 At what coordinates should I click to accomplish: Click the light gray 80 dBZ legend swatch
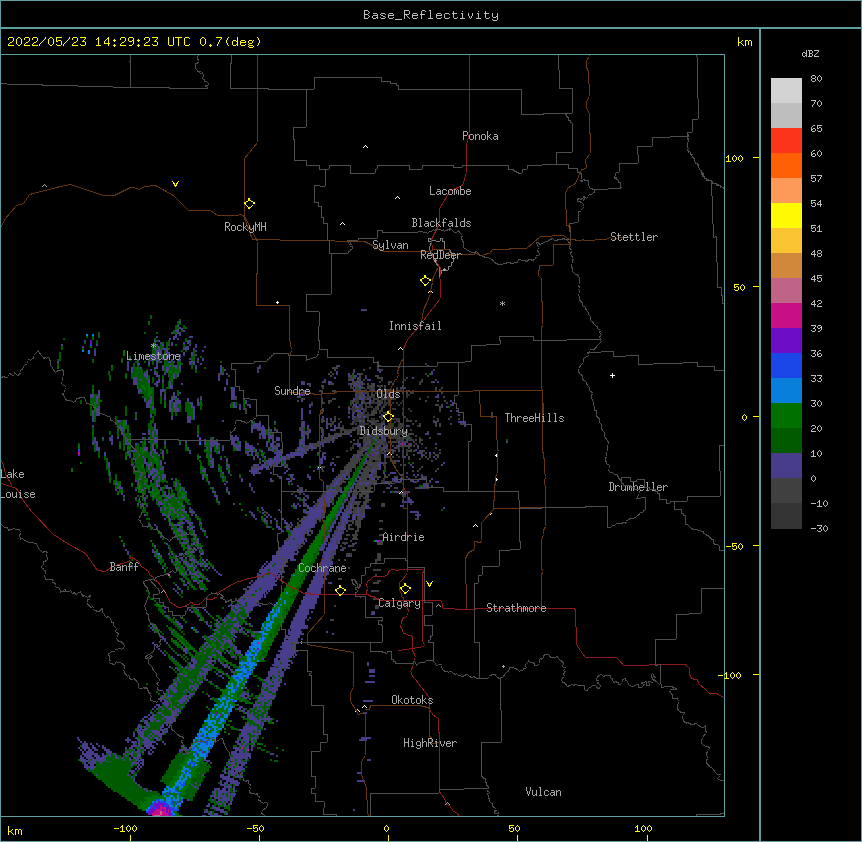tap(786, 91)
